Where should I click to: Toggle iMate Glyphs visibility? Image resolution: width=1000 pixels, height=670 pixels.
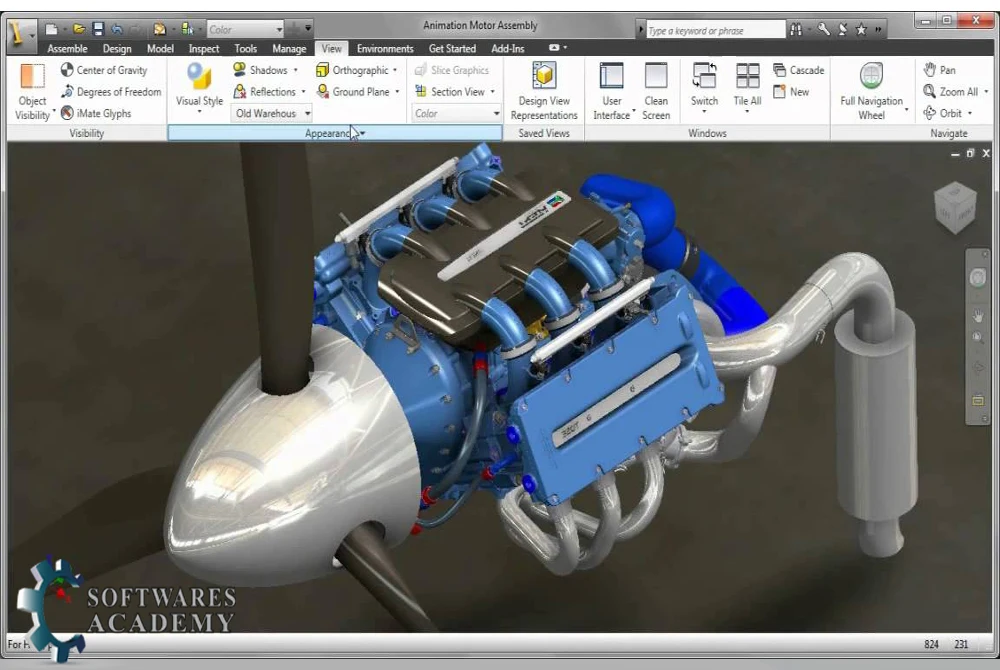pos(96,113)
